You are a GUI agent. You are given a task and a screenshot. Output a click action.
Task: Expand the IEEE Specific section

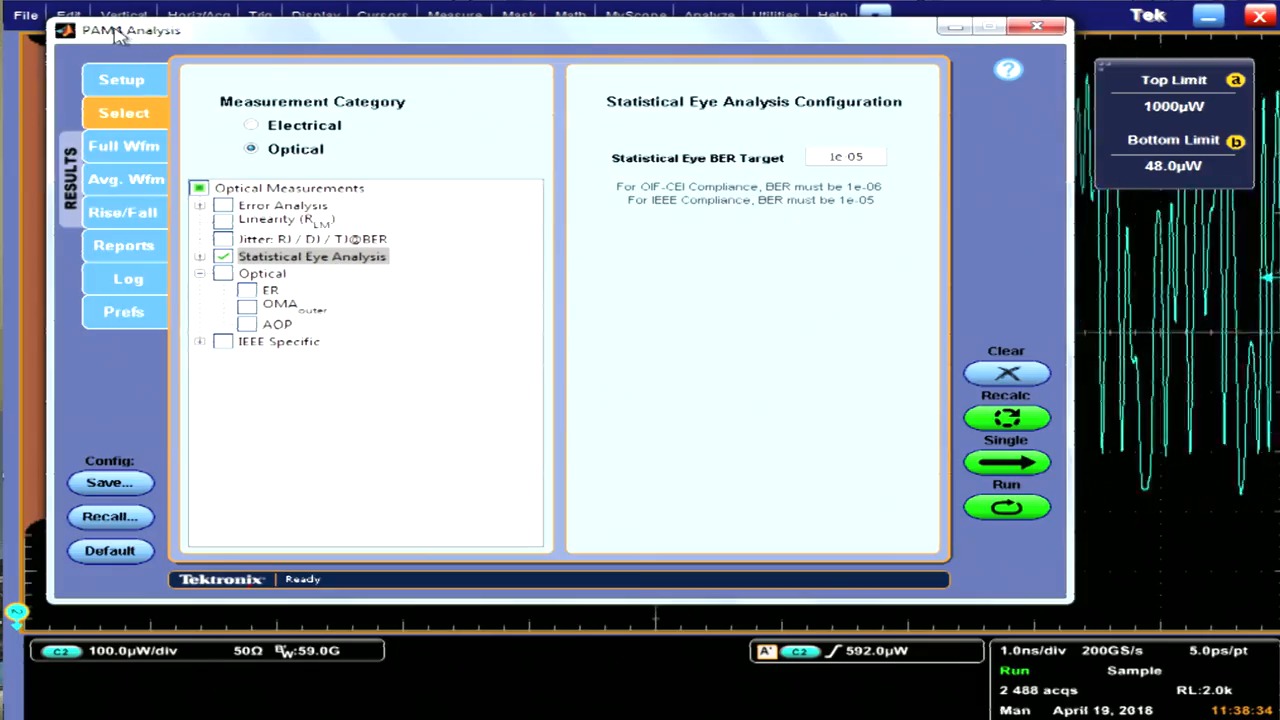pos(199,341)
